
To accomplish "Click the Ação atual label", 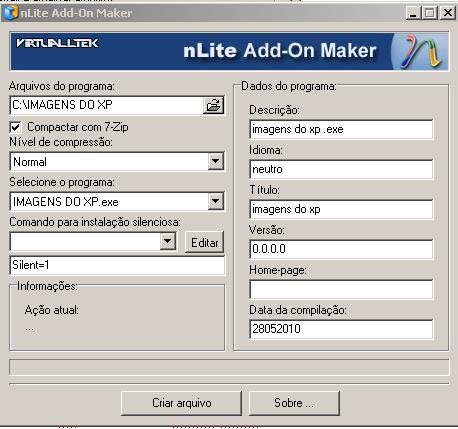I will (x=52, y=310).
